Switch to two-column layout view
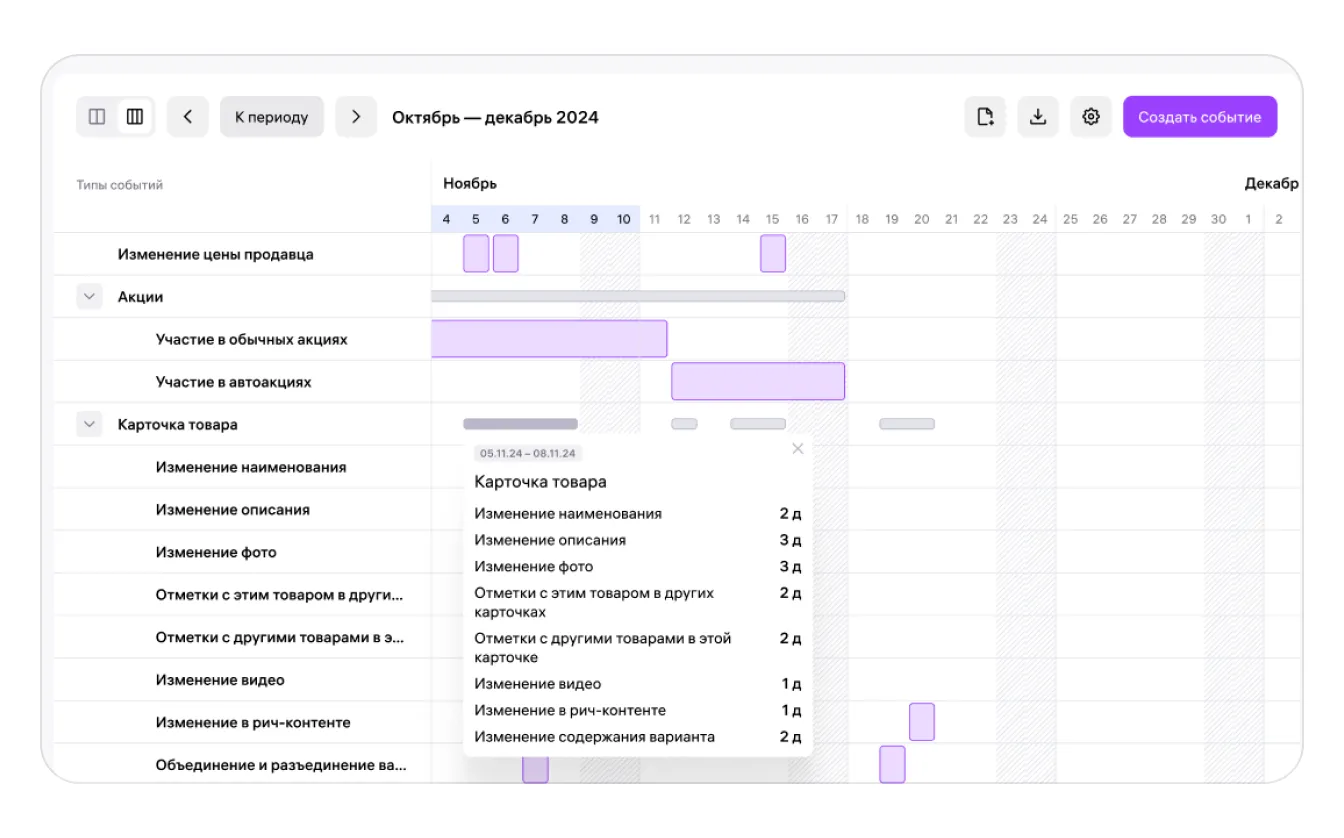Image resolution: width=1344 pixels, height=838 pixels. click(97, 117)
